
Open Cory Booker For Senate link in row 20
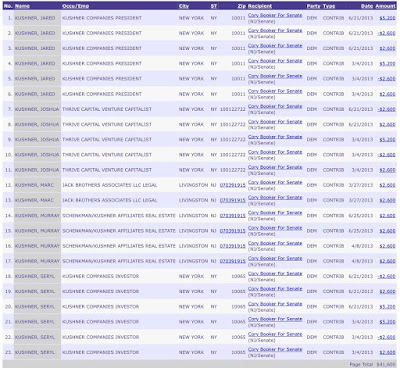[x=275, y=304]
